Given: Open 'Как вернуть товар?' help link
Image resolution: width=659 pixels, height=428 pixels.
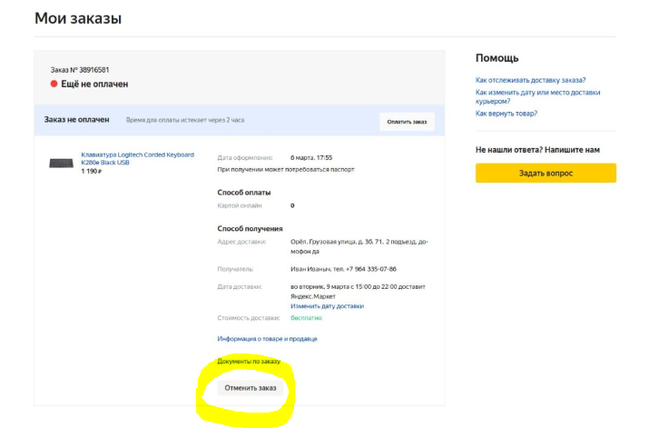Looking at the screenshot, I should pyautogui.click(x=506, y=114).
